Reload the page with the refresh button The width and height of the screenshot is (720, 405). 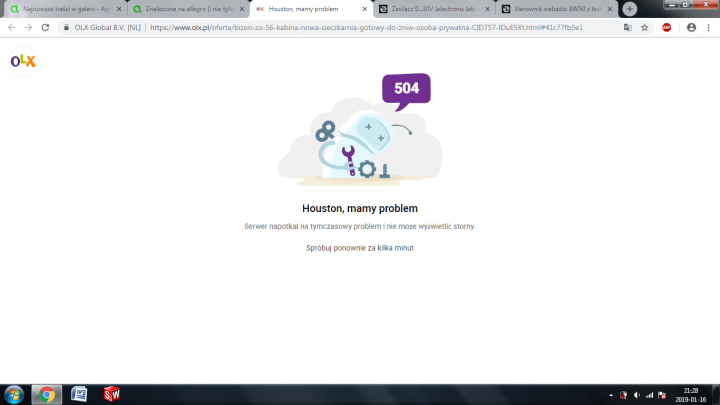point(45,28)
